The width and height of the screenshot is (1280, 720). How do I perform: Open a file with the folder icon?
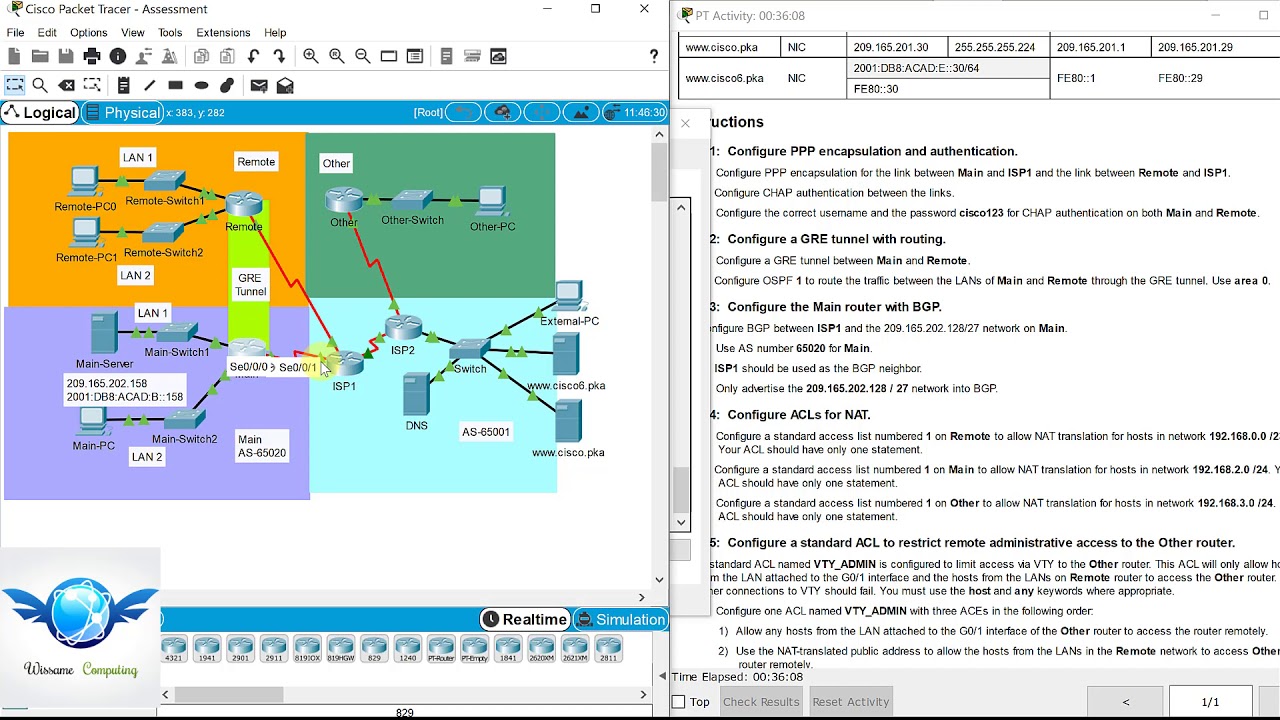[40, 56]
